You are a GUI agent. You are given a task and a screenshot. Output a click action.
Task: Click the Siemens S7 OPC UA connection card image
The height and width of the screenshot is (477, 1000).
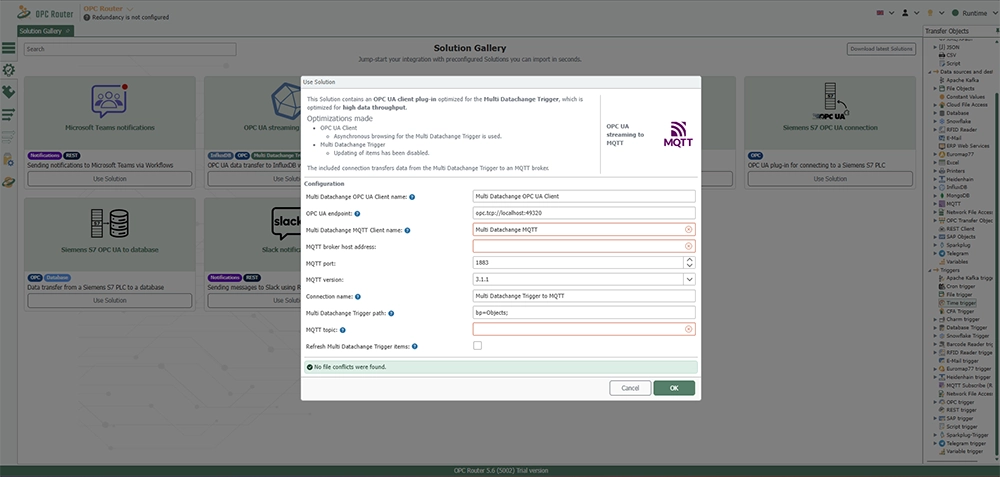(830, 102)
